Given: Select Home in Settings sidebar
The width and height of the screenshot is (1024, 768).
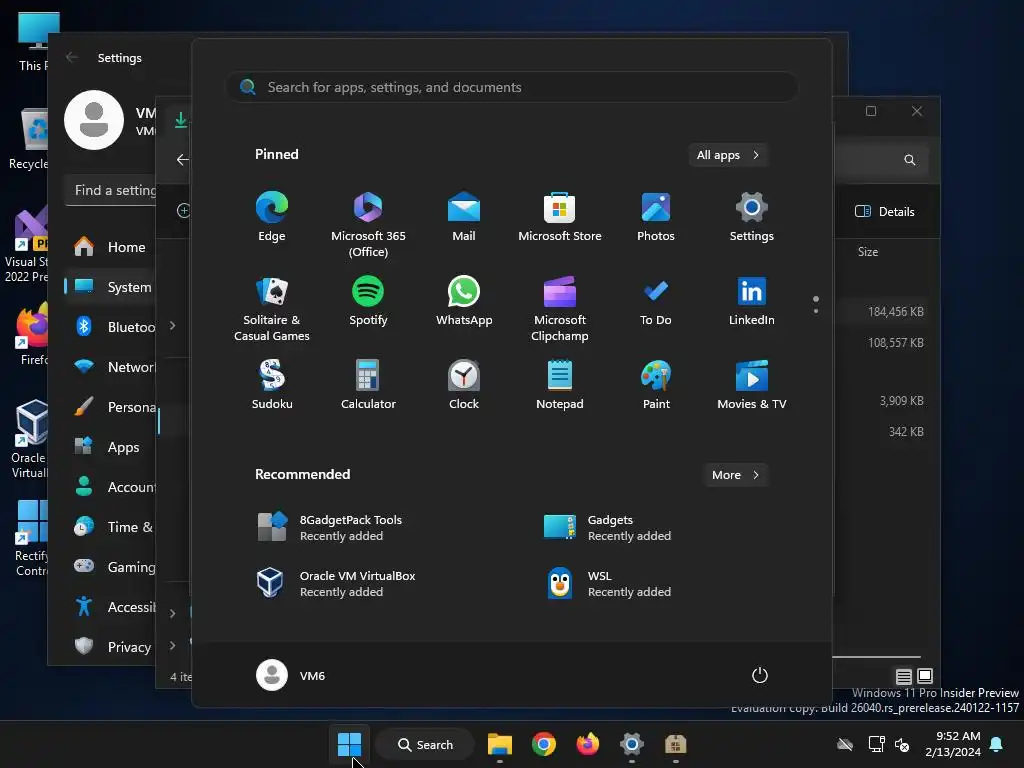Looking at the screenshot, I should 110,247.
